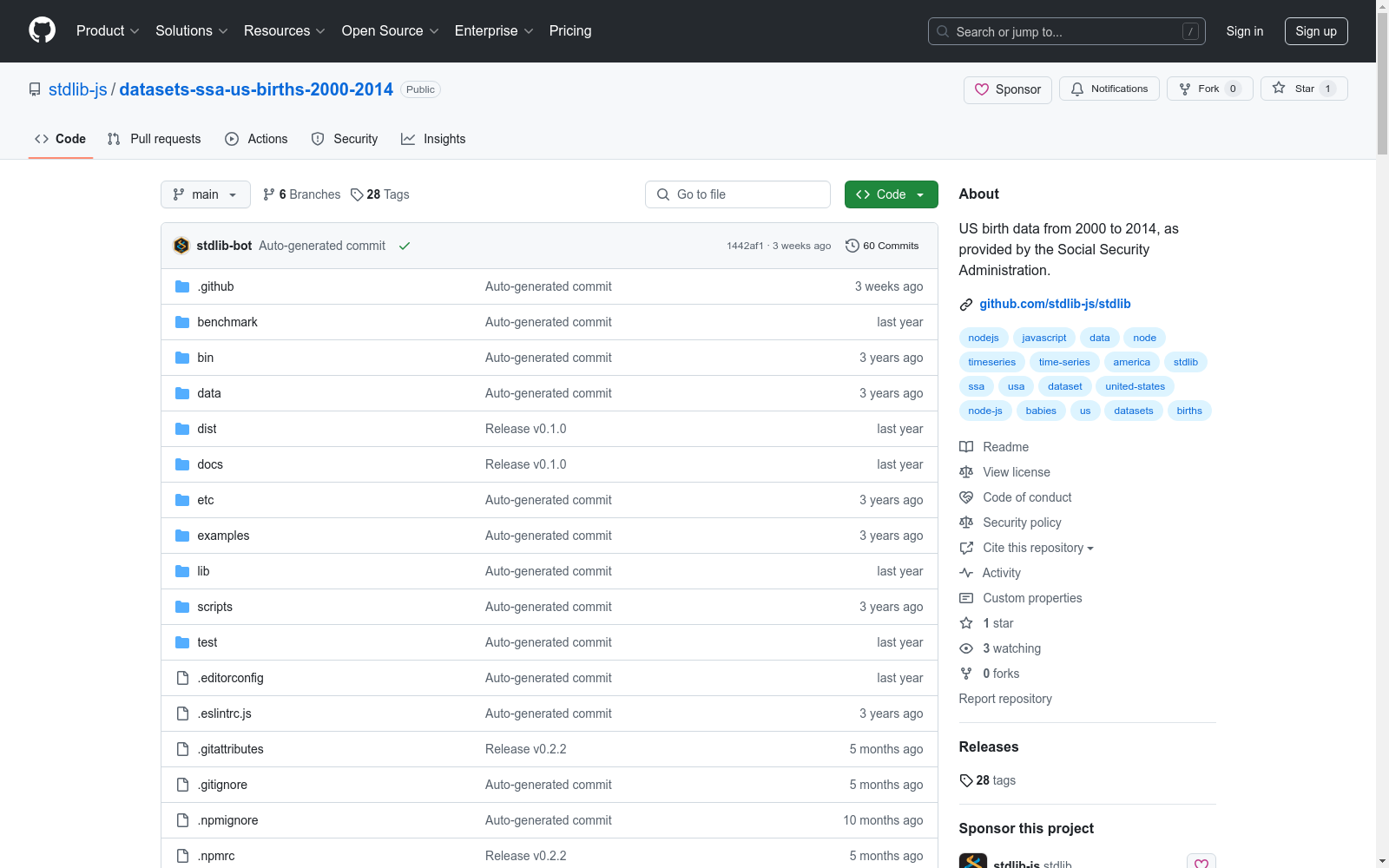The width and height of the screenshot is (1389, 868).
Task: Click the green commit status checkmark
Action: pyautogui.click(x=405, y=246)
